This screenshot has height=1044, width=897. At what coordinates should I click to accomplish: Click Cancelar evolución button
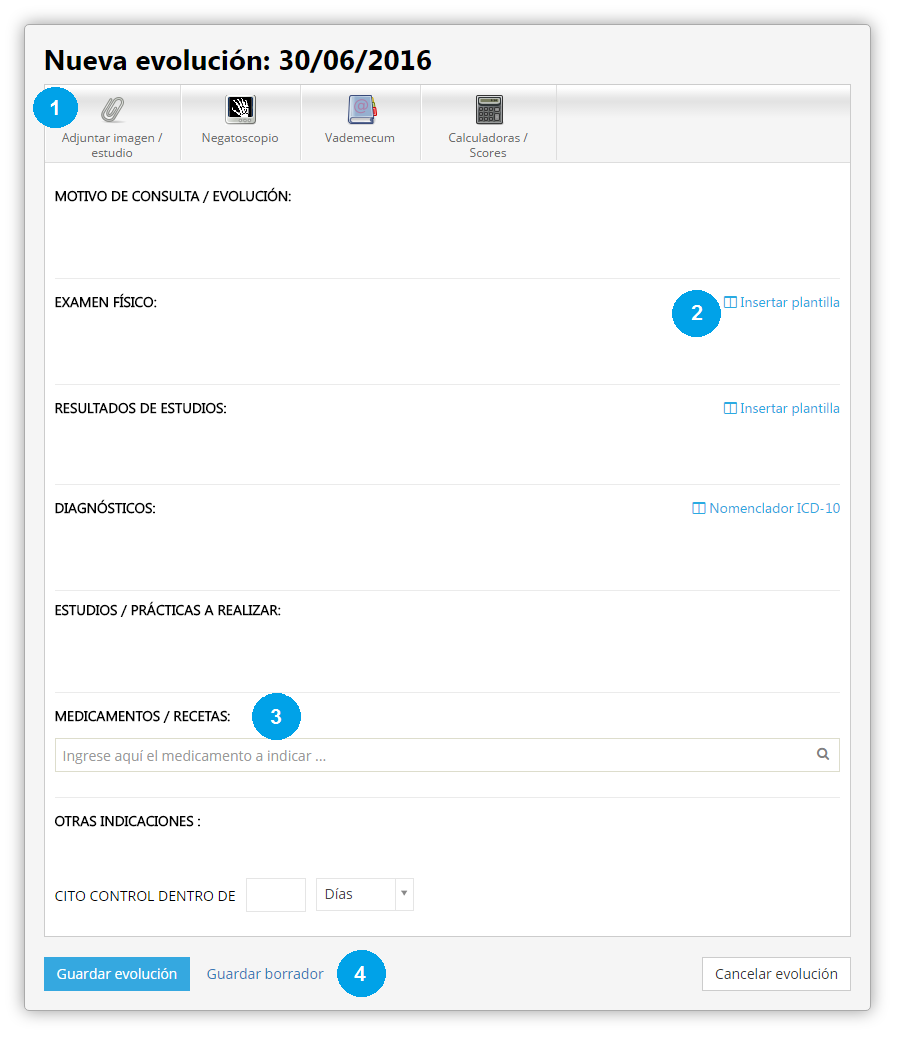click(x=776, y=973)
